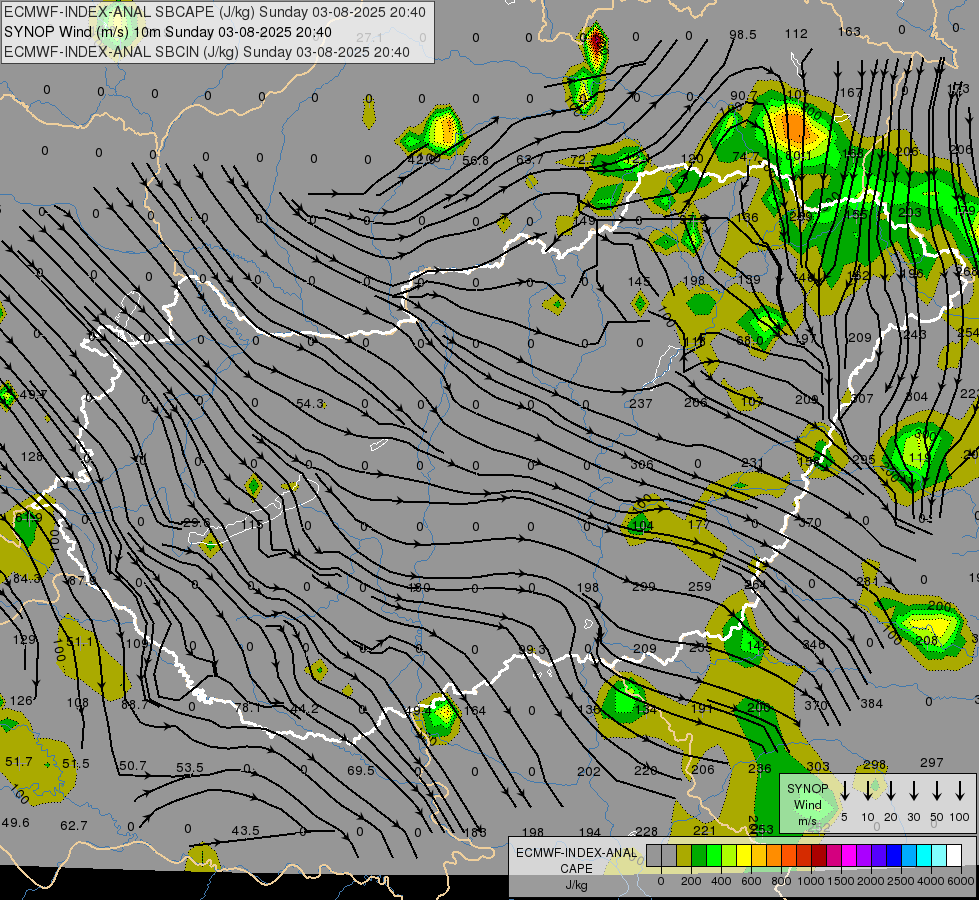
Task: Click the 99.3 value near the border
Action: (532, 650)
